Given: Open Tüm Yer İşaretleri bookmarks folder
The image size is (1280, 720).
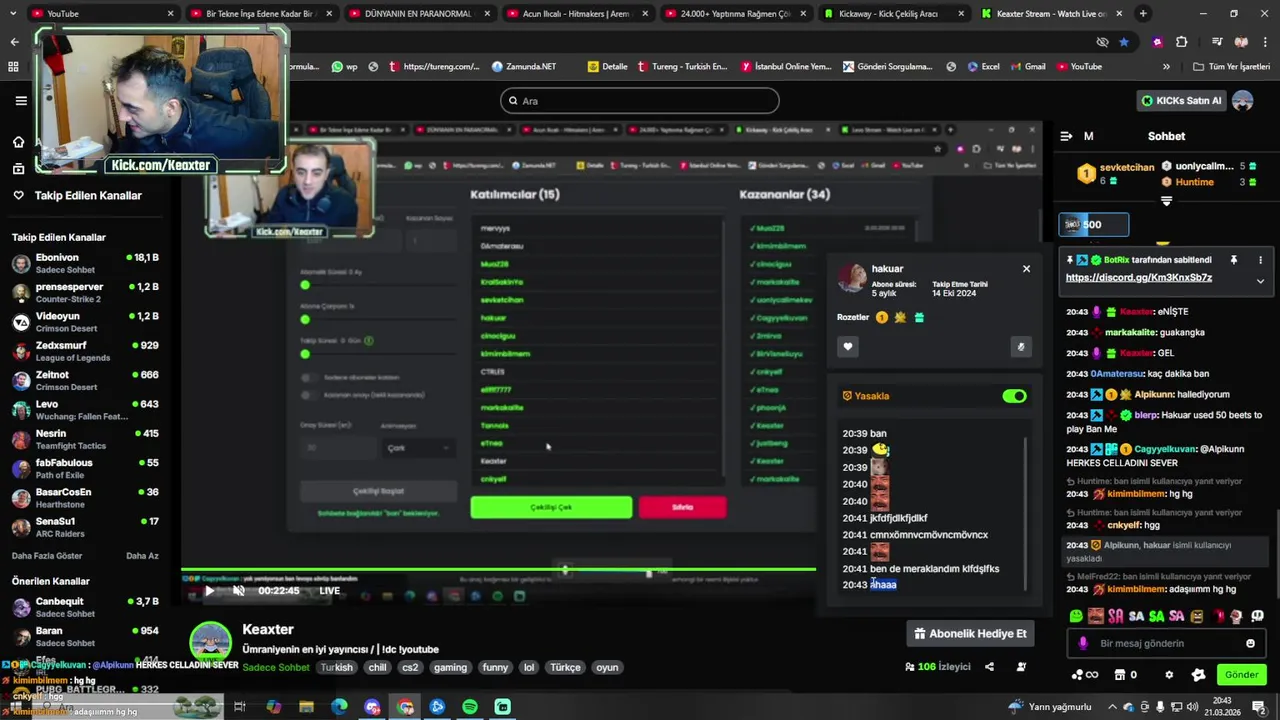Looking at the screenshot, I should coord(1231,67).
